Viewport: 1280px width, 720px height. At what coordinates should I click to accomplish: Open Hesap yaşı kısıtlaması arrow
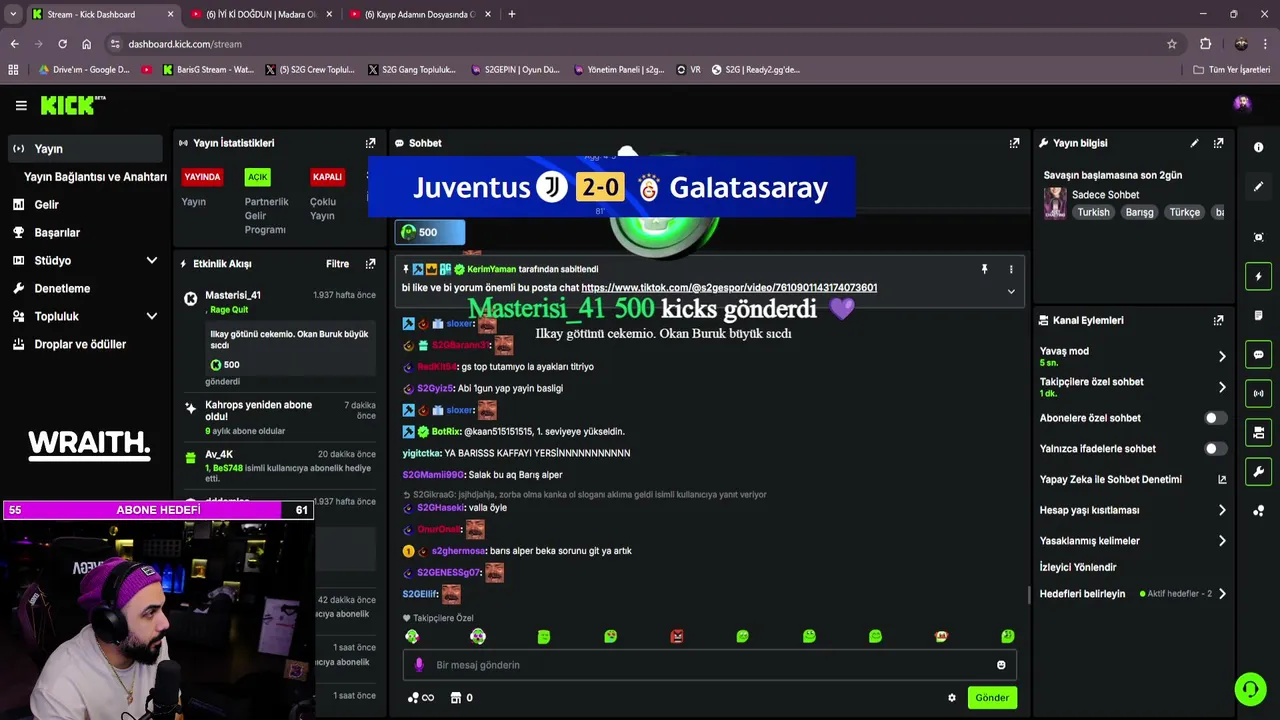coord(1222,510)
